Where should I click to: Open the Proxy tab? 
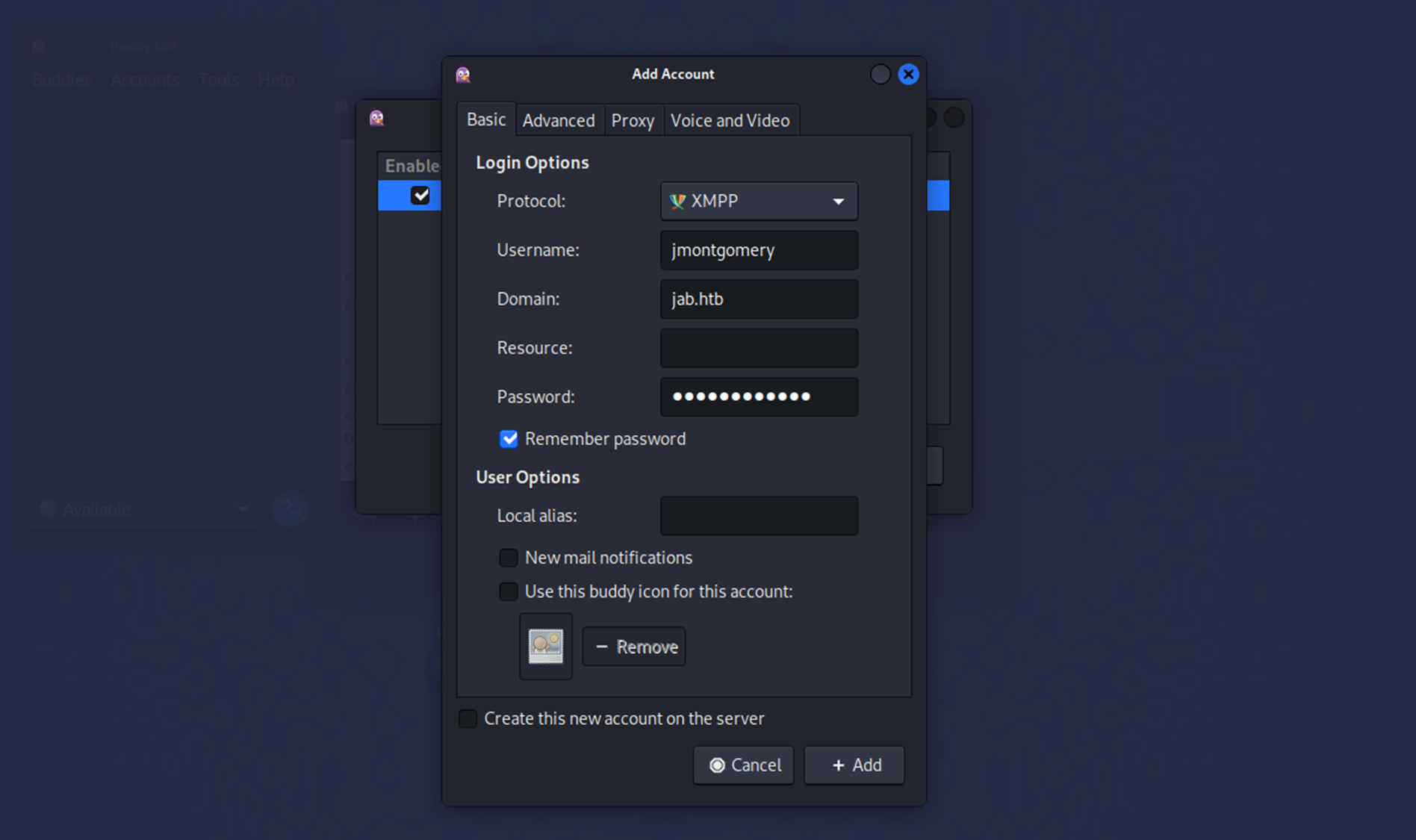pyautogui.click(x=633, y=120)
